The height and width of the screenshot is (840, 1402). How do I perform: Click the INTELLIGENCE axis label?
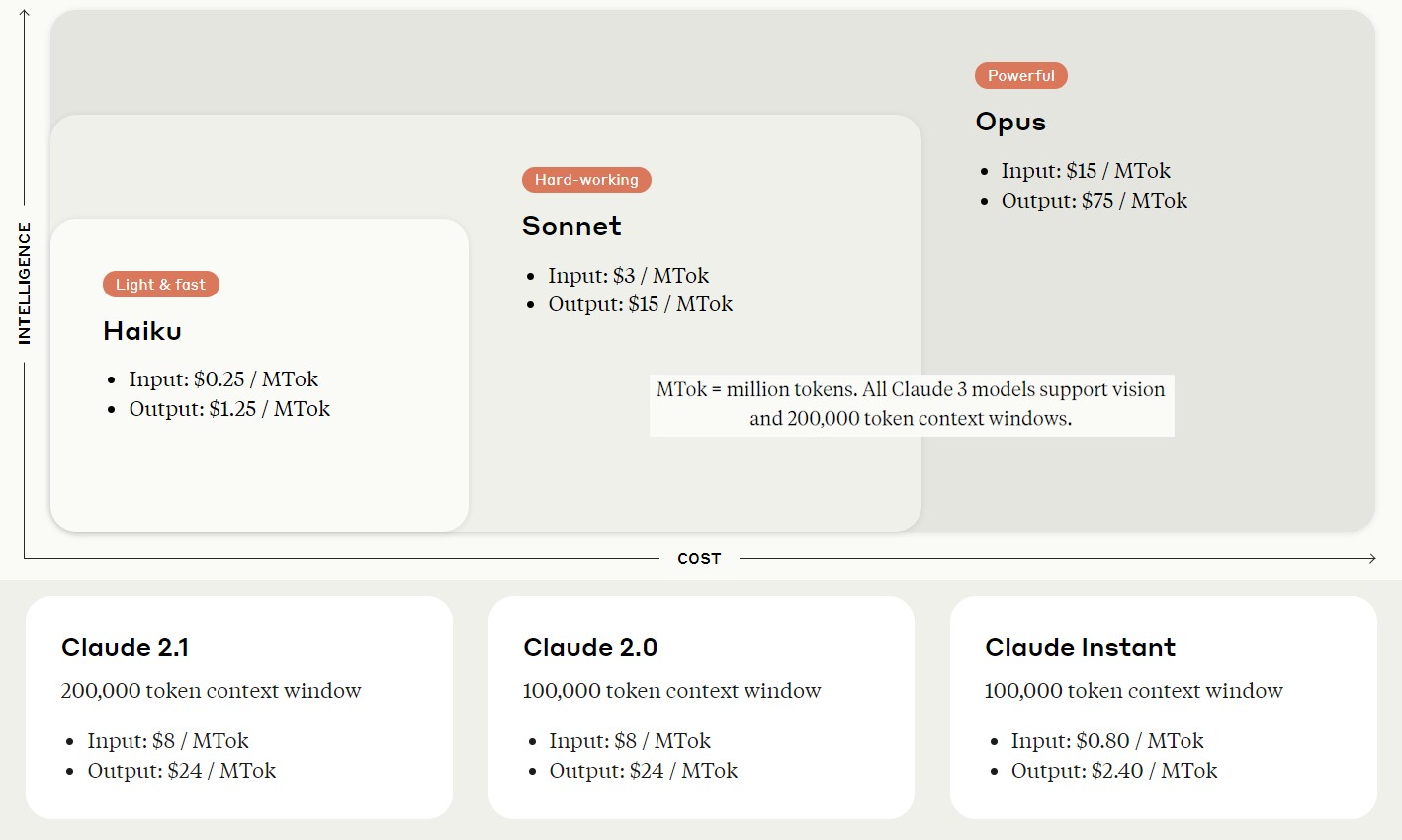pyautogui.click(x=25, y=284)
